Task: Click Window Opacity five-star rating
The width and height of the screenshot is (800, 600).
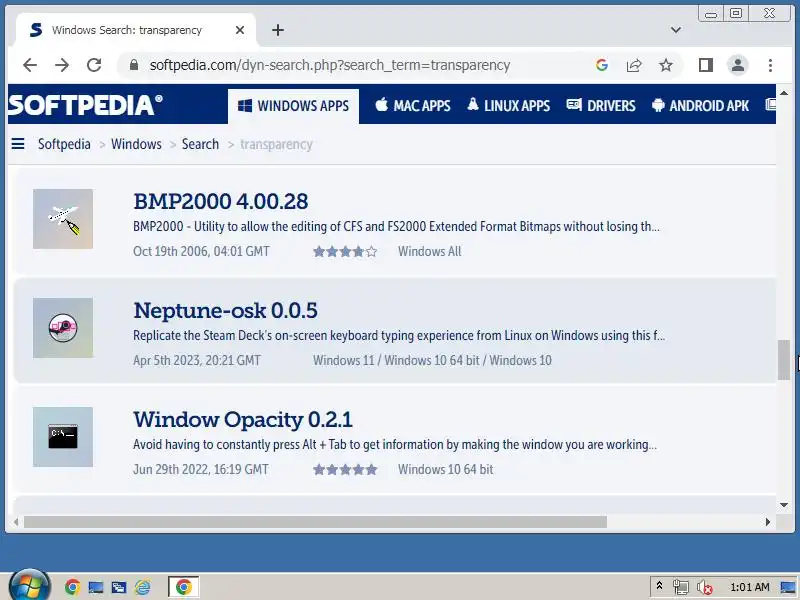Action: [x=345, y=469]
